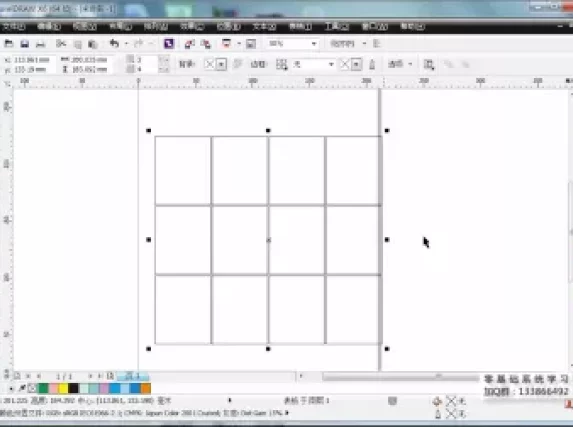Click the Save icon in the toolbar
Viewport: 573px width, 427px height.
24,44
